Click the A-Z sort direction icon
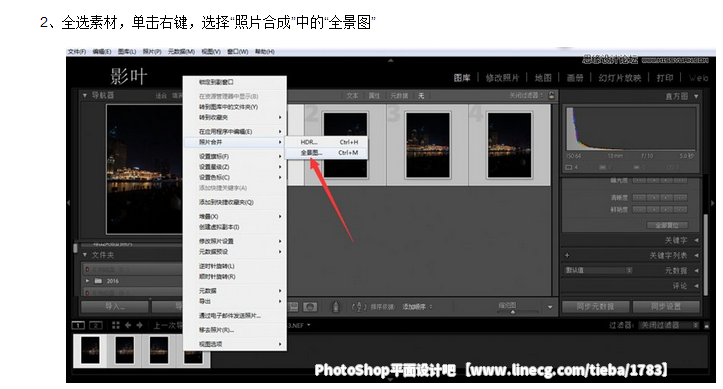Screen dimensions: 723x389 point(359,306)
